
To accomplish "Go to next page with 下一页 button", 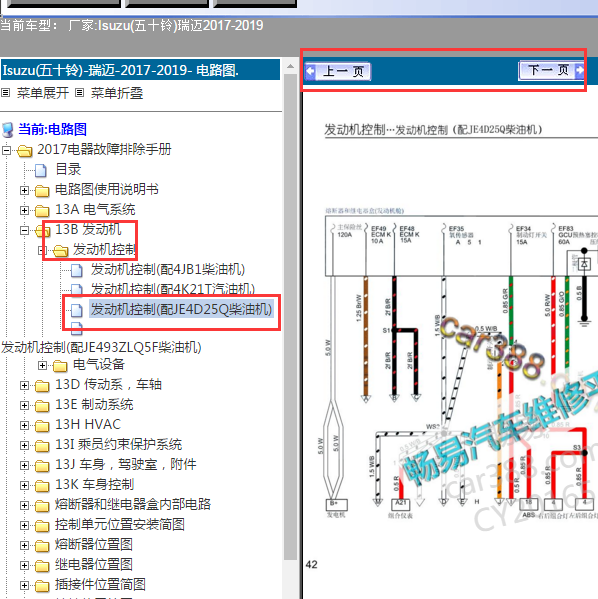I will 551,70.
